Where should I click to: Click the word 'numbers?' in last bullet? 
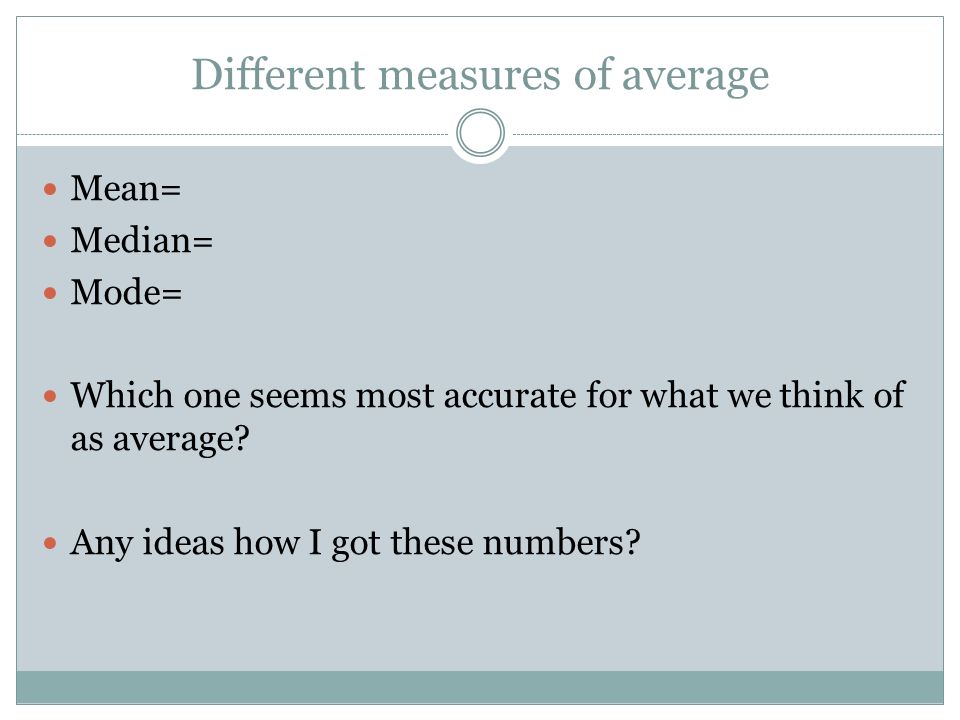(x=561, y=542)
